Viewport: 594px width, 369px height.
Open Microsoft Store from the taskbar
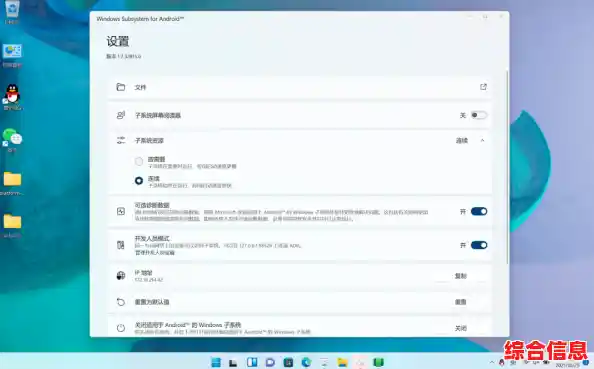pyautogui.click(x=288, y=363)
